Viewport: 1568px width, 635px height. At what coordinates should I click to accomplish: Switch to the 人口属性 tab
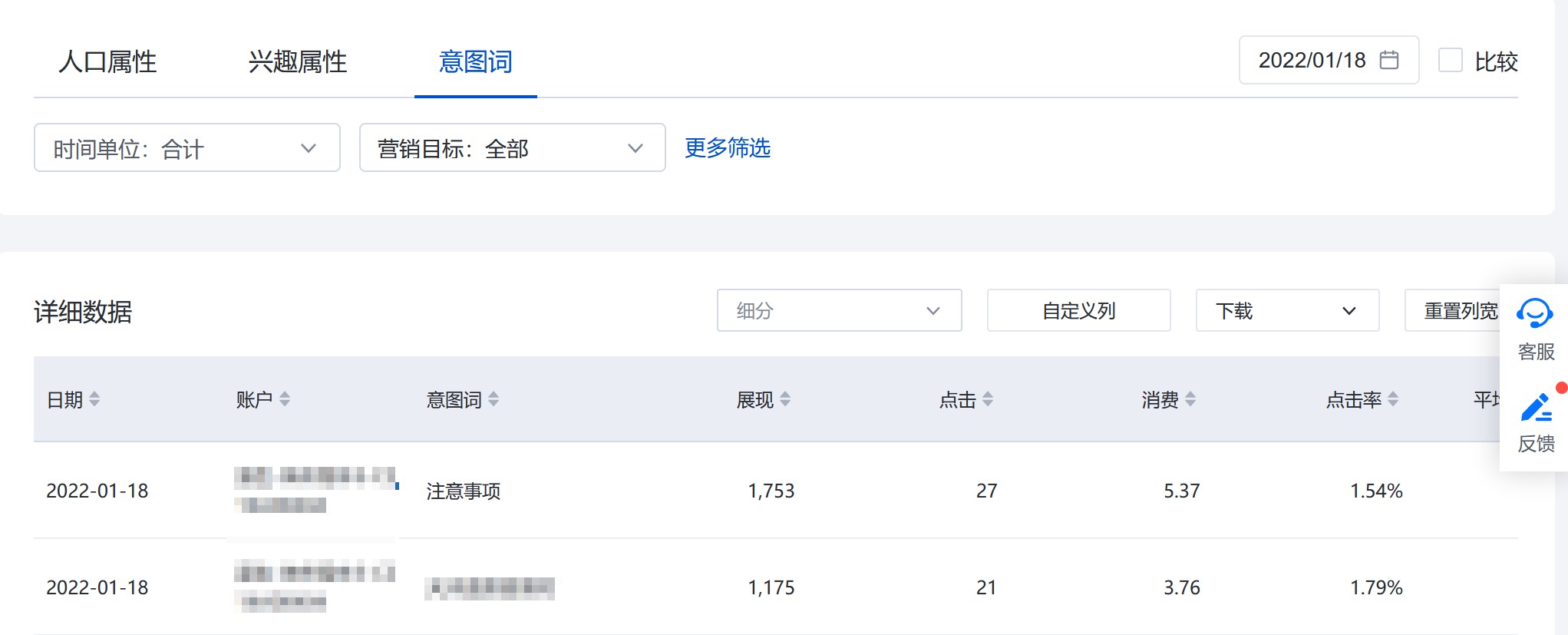point(107,61)
